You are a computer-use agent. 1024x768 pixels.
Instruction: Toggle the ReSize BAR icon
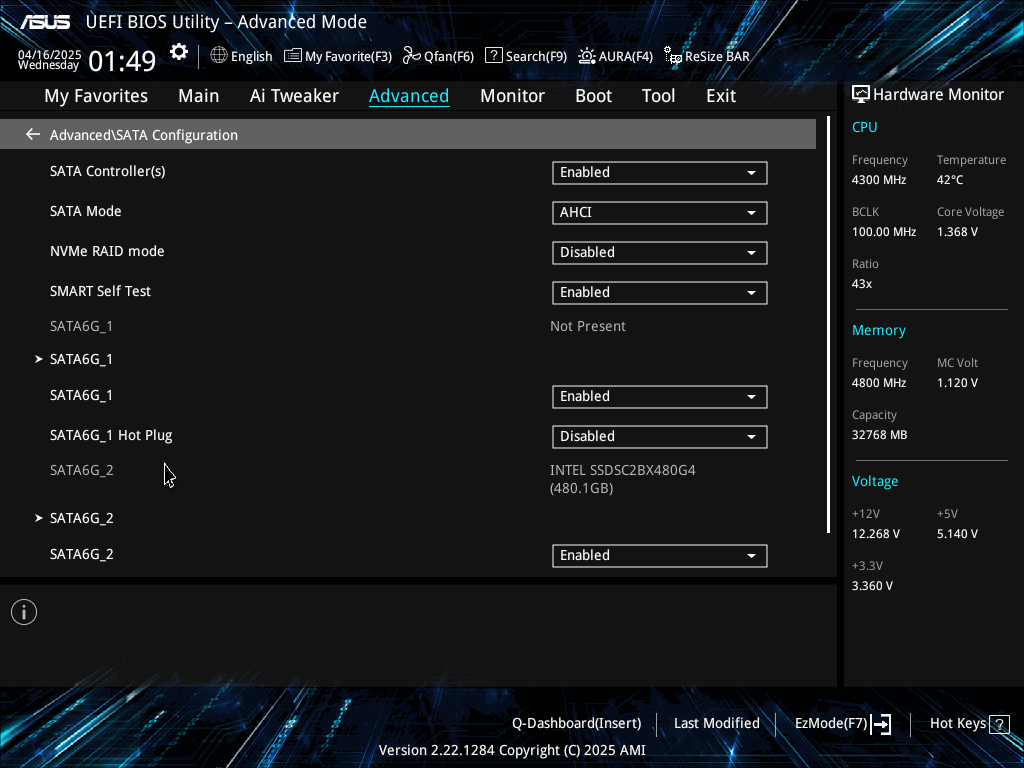tap(673, 56)
